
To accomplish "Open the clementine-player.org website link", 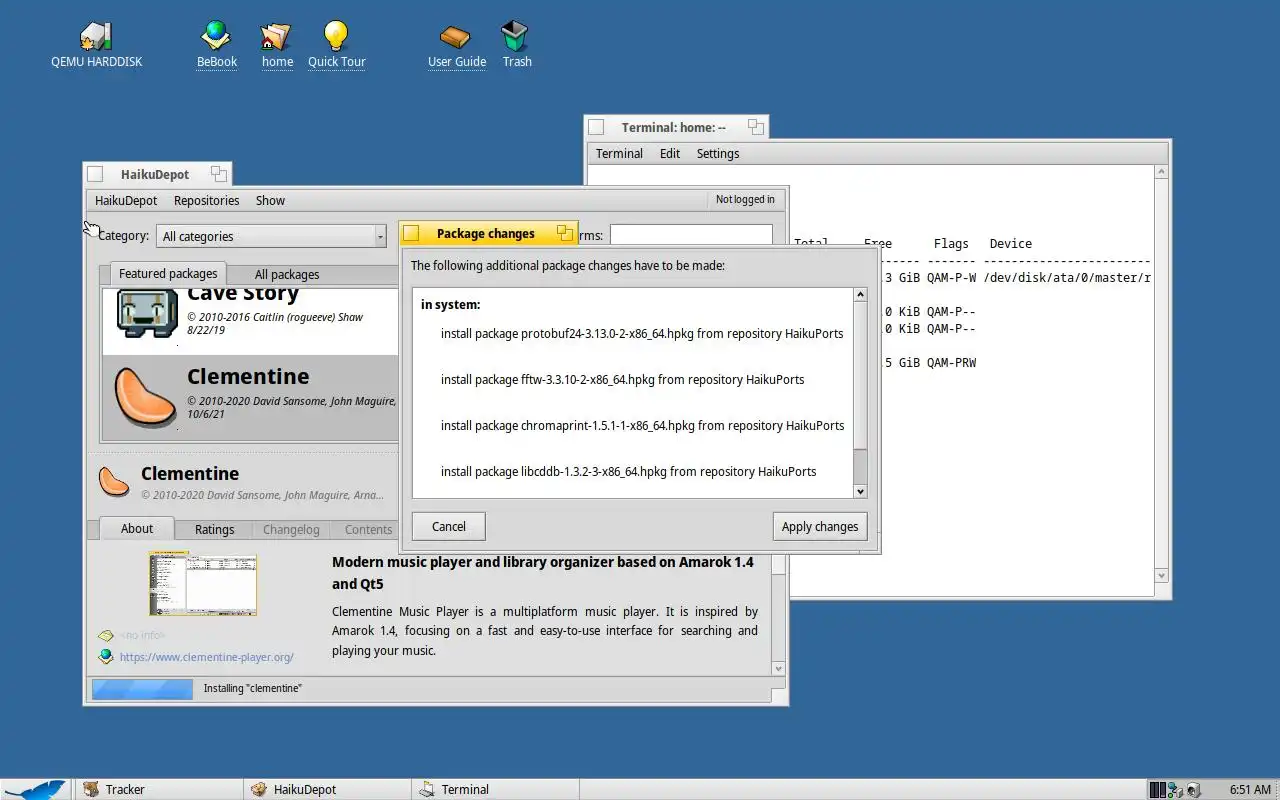I will pyautogui.click(x=207, y=657).
